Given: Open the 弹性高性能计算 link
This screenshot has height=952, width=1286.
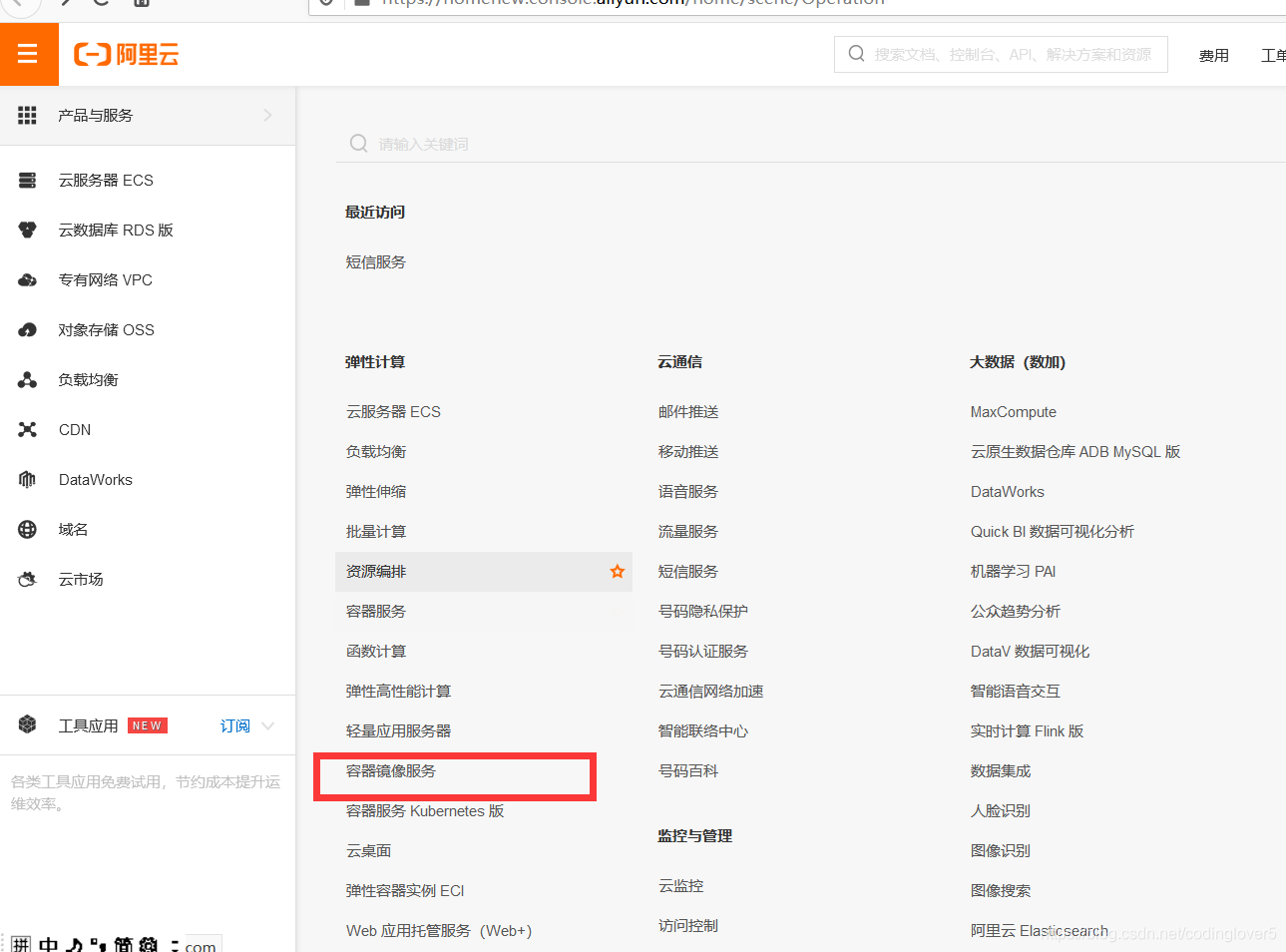Looking at the screenshot, I should (x=398, y=692).
